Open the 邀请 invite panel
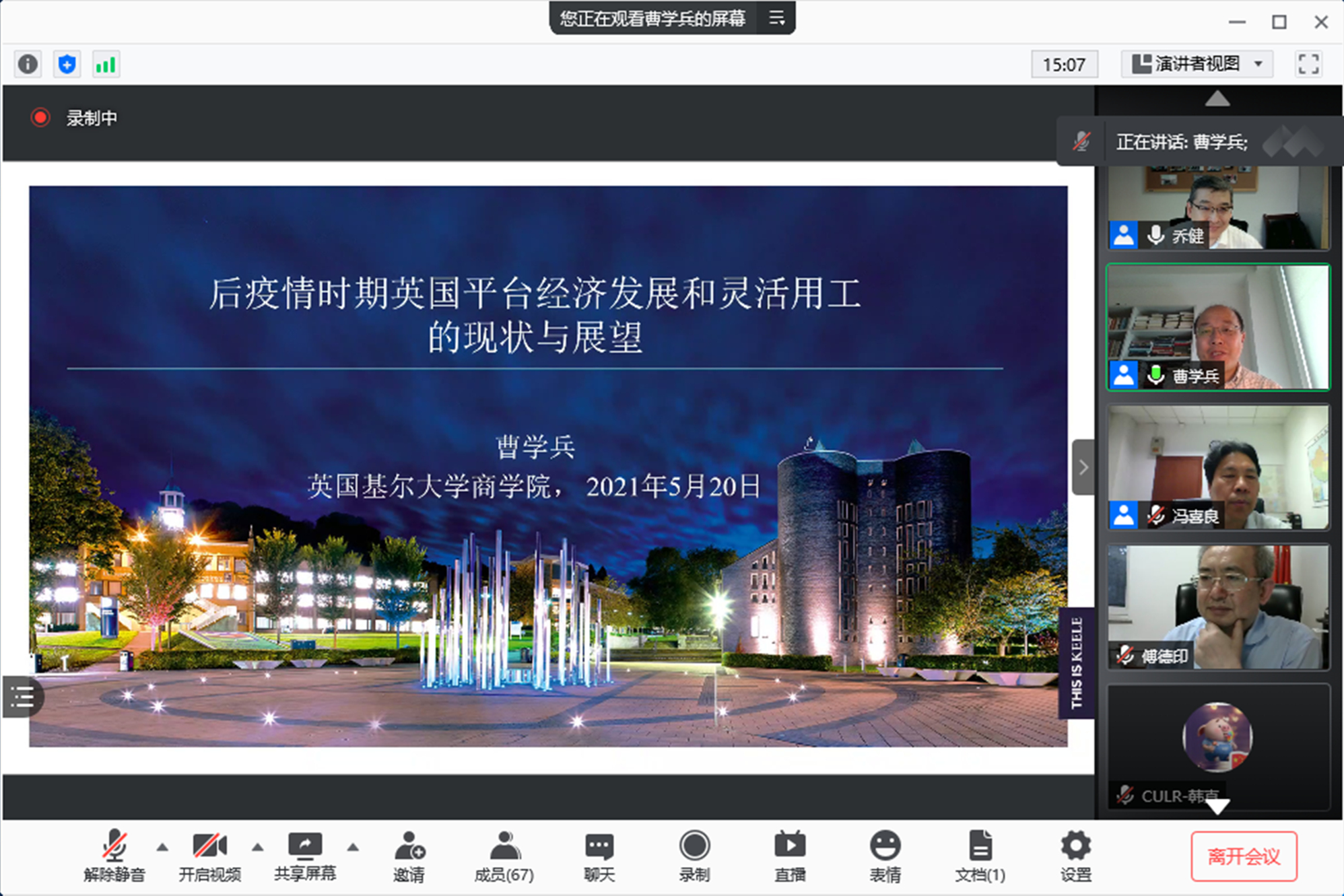This screenshot has height=896, width=1344. pyautogui.click(x=409, y=856)
